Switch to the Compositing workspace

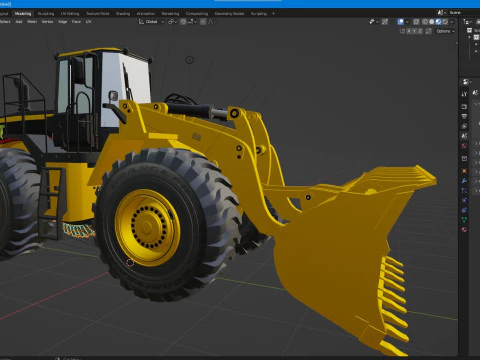tap(197, 14)
